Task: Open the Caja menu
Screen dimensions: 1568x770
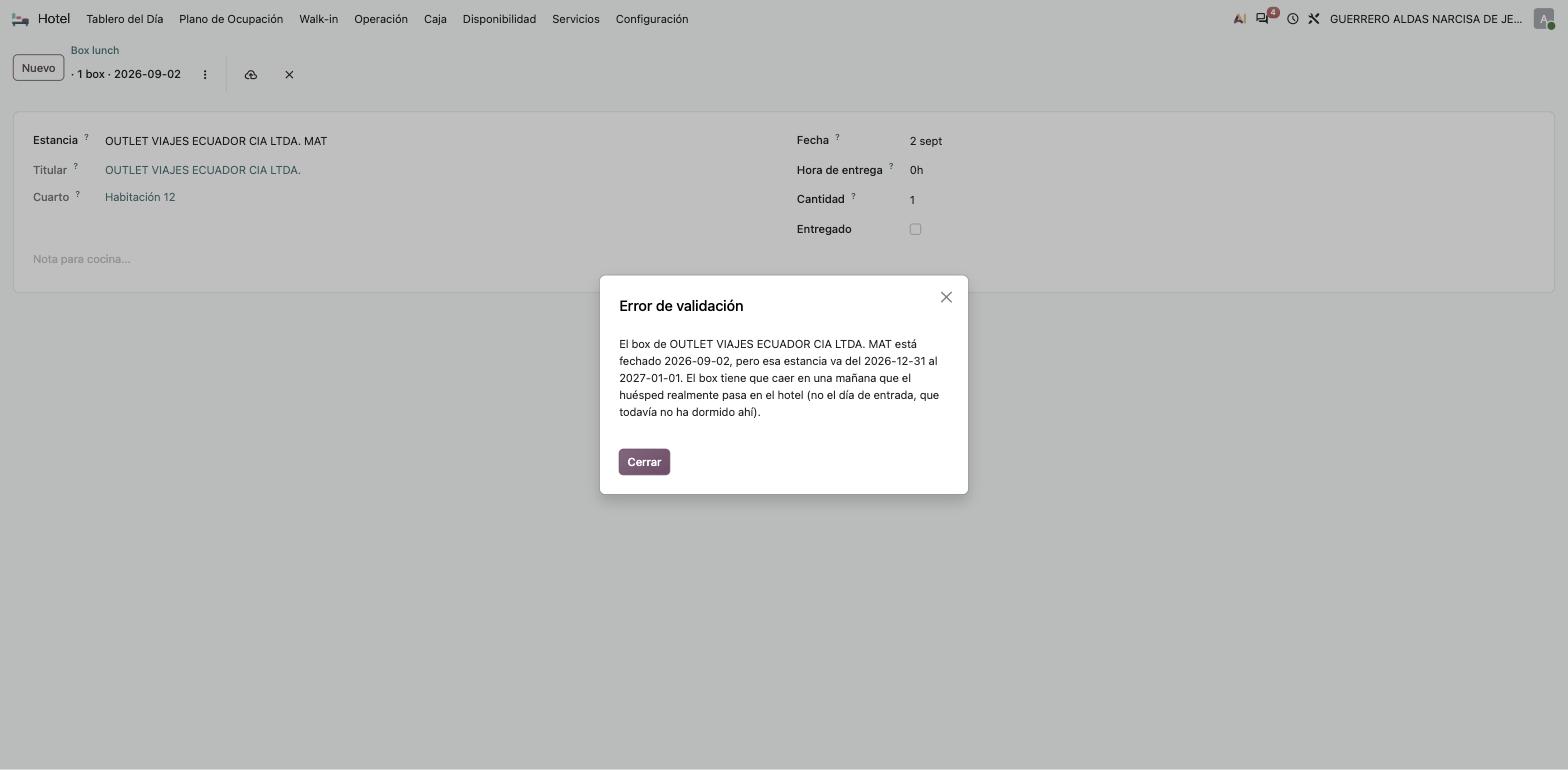Action: (x=435, y=19)
